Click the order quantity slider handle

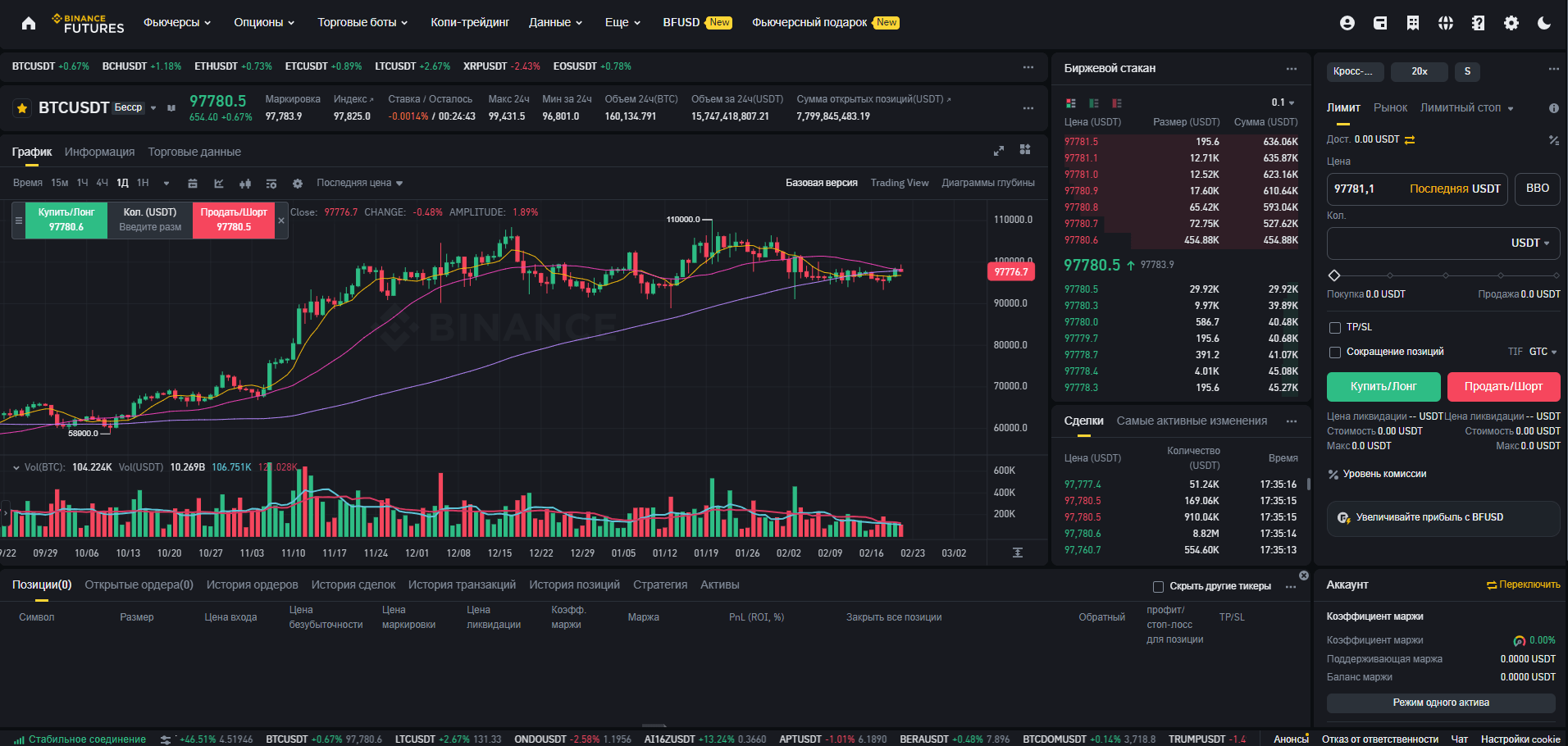click(1333, 276)
